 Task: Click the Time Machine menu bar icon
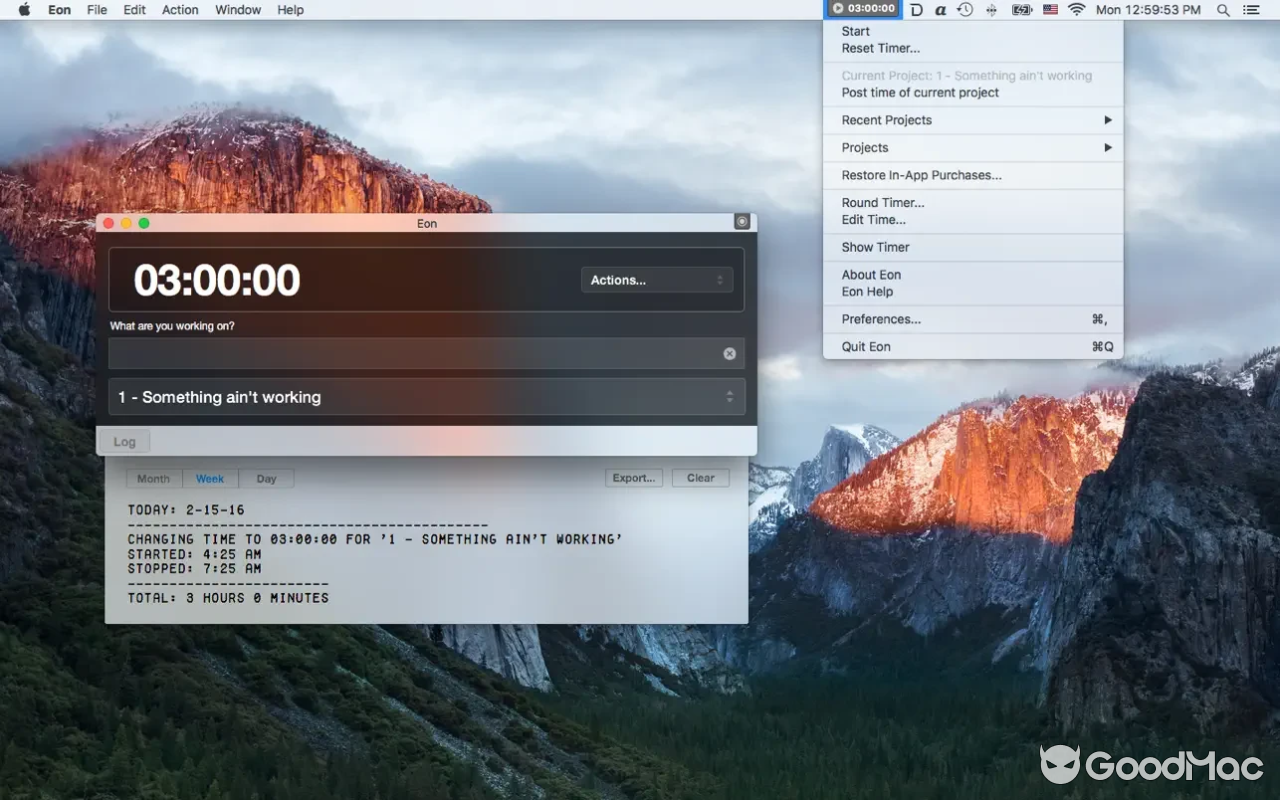(963, 9)
